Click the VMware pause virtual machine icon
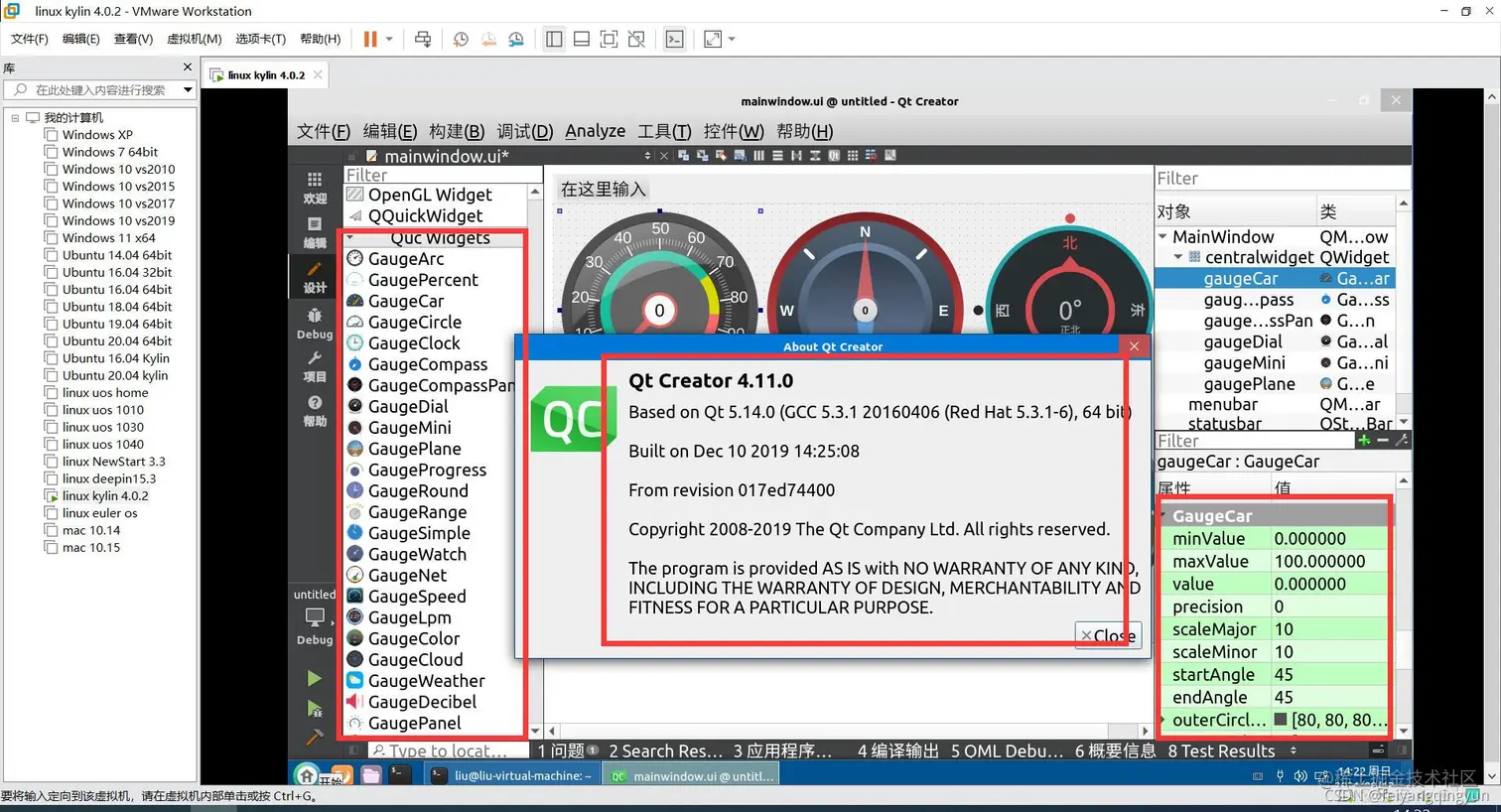1501x812 pixels. coord(369,39)
